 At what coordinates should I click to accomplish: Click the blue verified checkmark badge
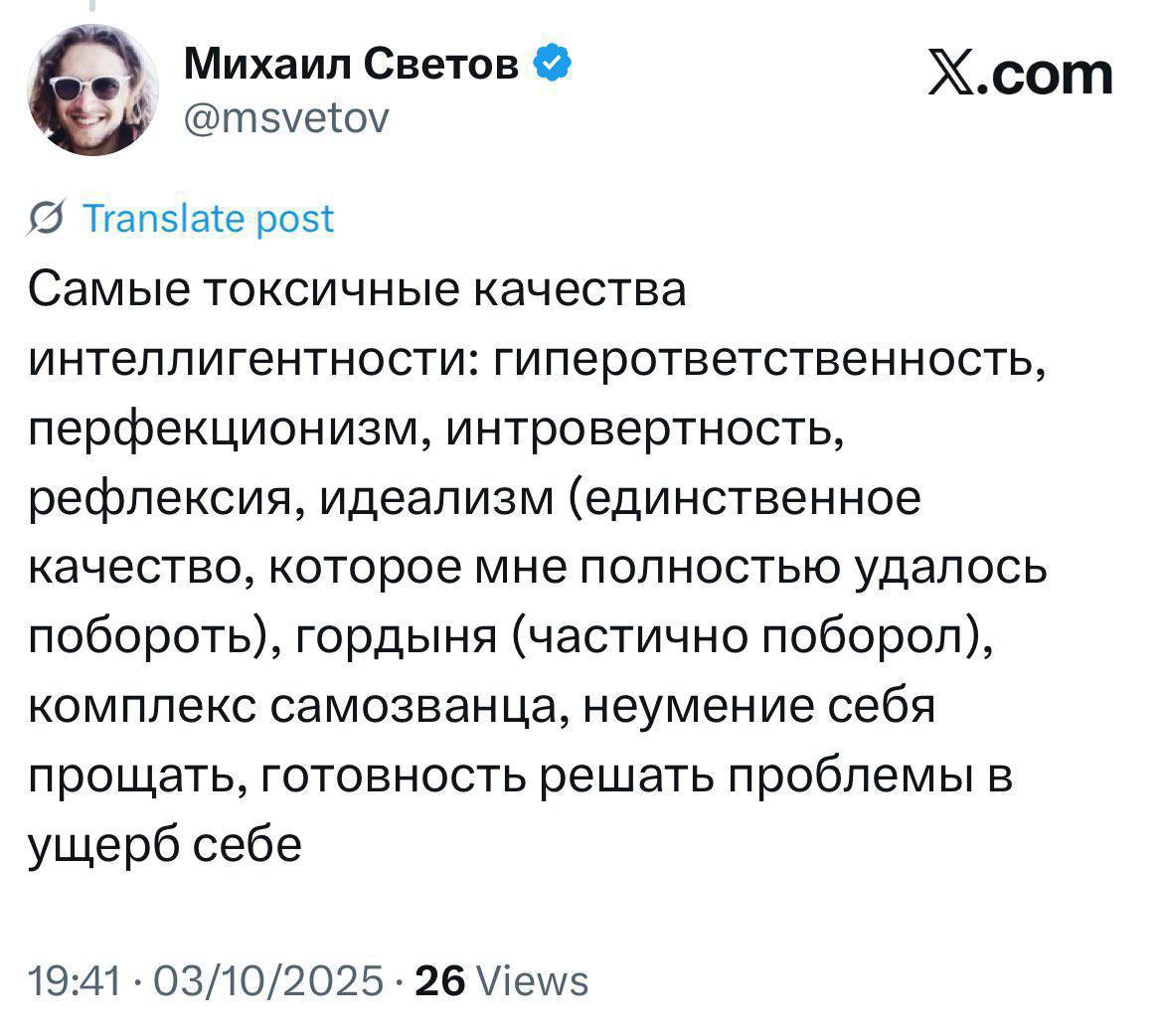click(x=553, y=63)
